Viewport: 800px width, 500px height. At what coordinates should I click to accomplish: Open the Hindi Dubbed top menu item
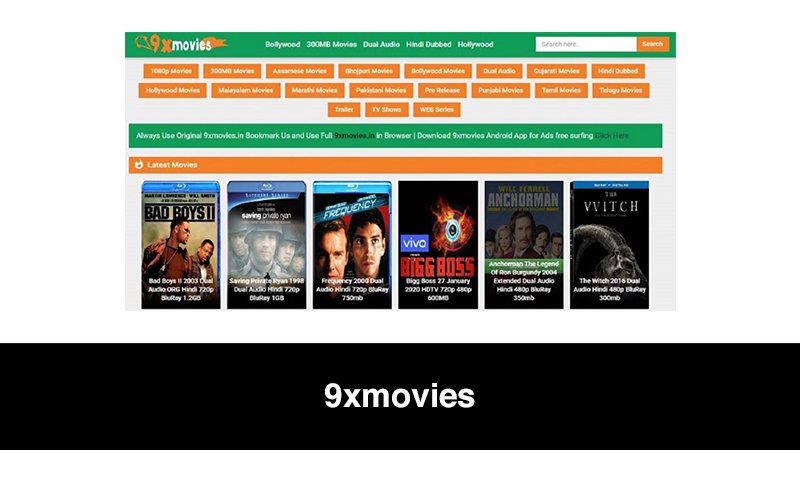(x=429, y=44)
